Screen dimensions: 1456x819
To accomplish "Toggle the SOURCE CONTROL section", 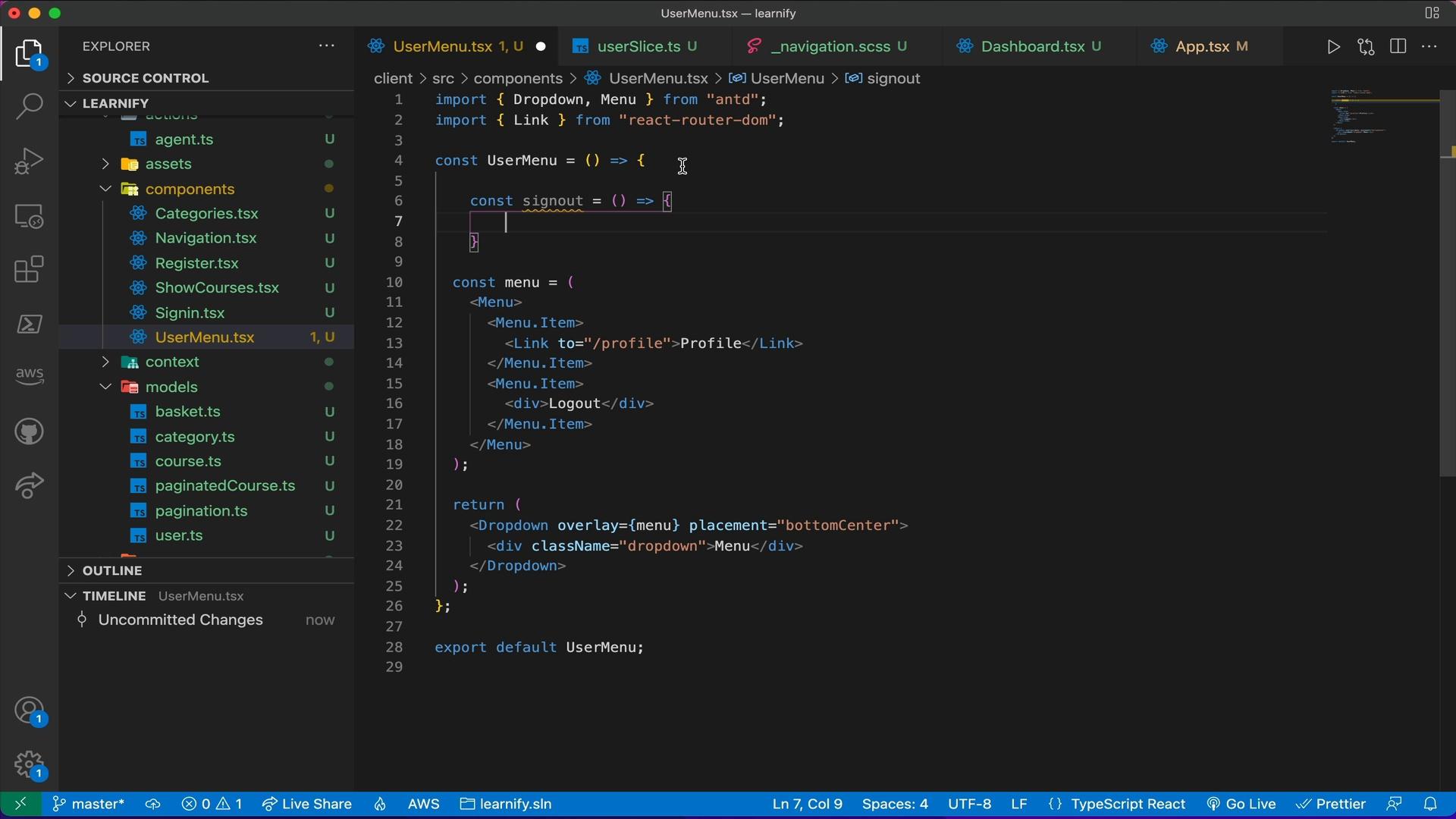I will (x=144, y=78).
